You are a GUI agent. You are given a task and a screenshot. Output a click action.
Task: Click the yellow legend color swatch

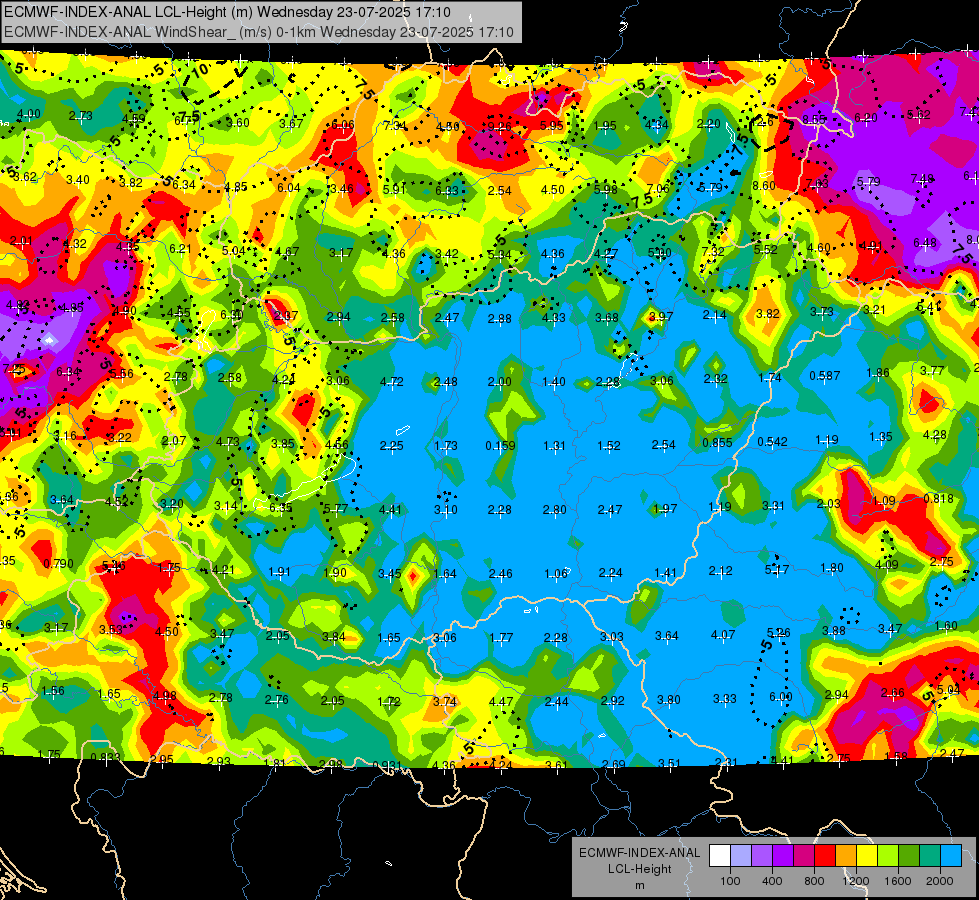coord(867,856)
